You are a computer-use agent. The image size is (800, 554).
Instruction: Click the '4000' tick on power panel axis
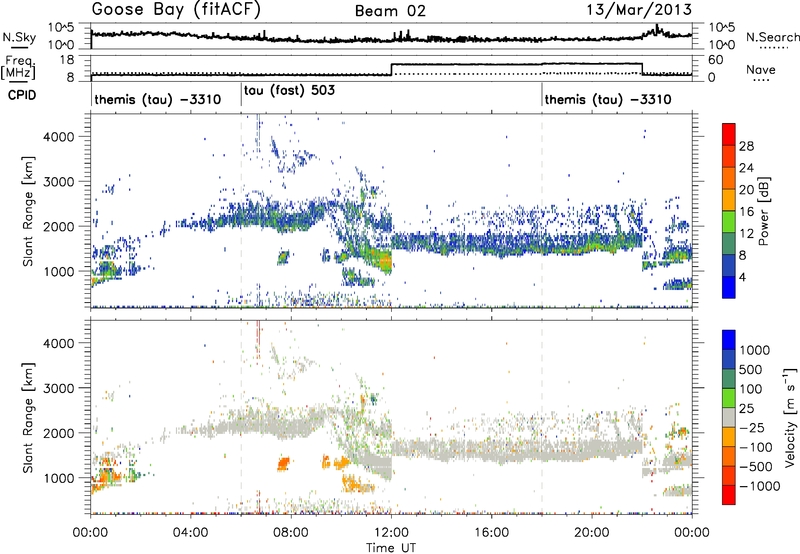pyautogui.click(x=59, y=137)
